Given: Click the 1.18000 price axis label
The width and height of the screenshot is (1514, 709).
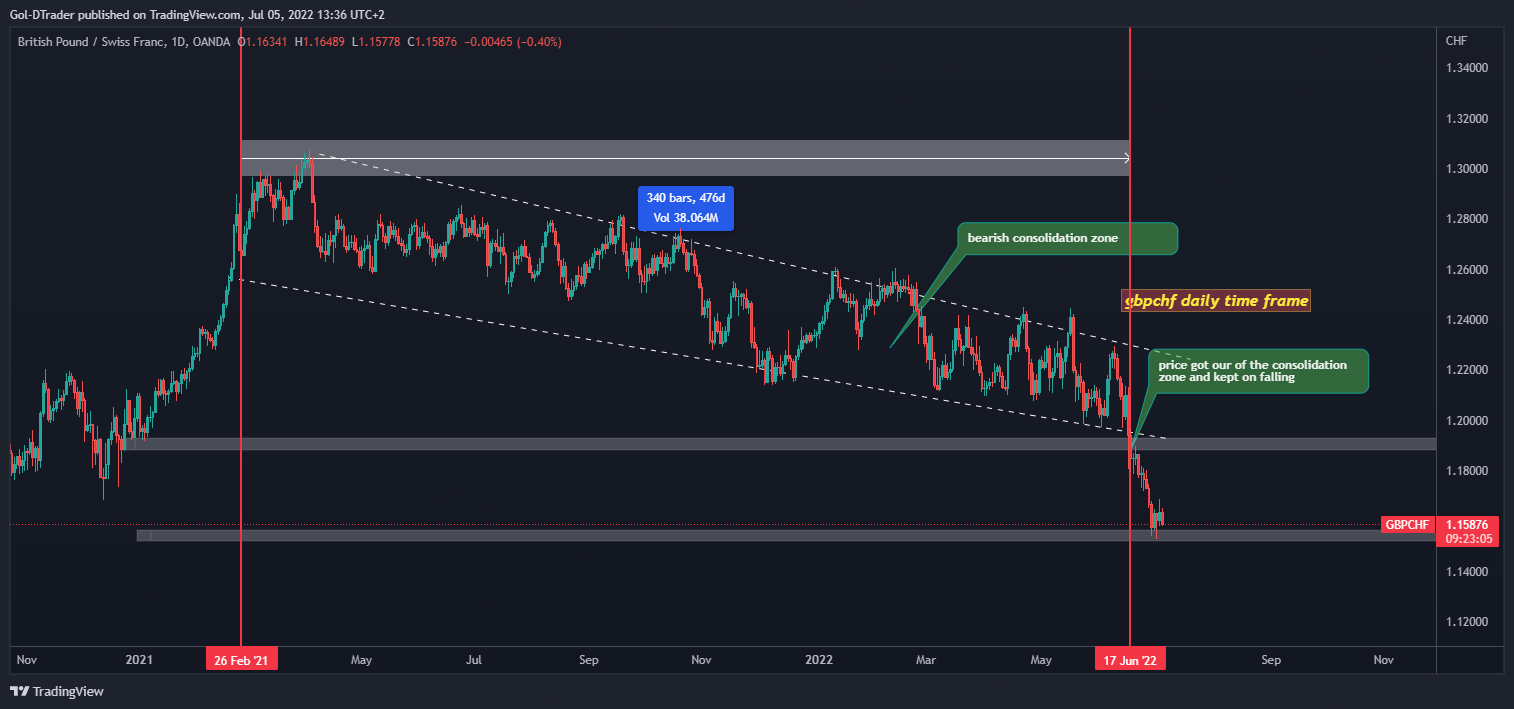Looking at the screenshot, I should coord(1469,471).
